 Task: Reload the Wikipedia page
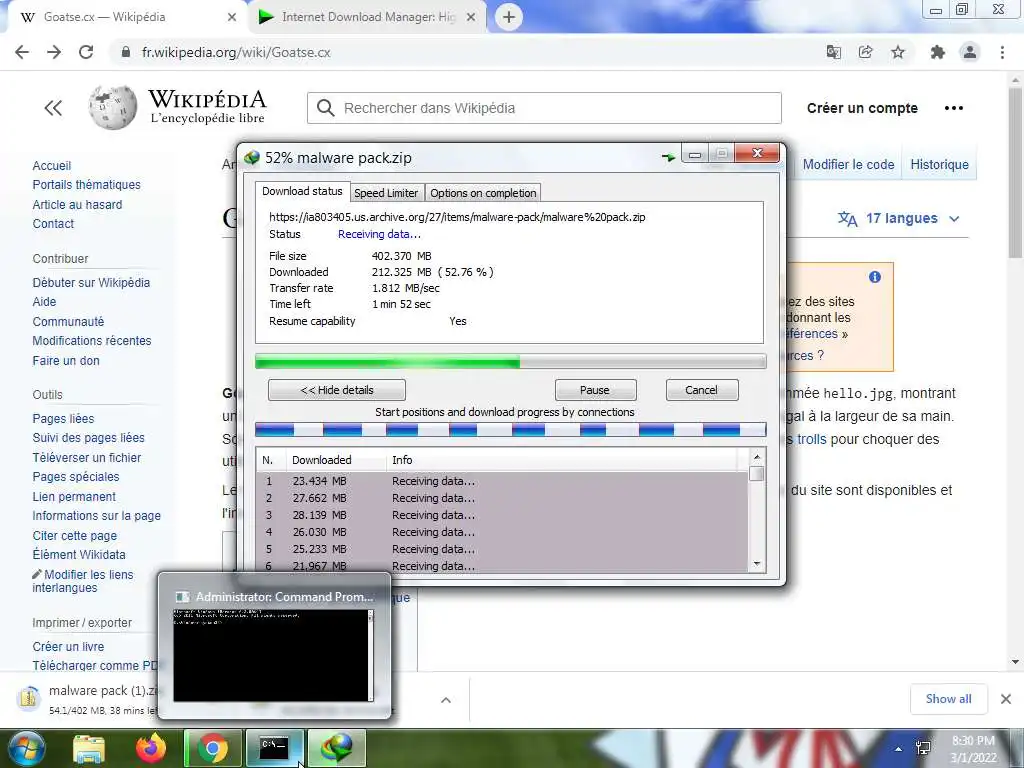pos(86,52)
